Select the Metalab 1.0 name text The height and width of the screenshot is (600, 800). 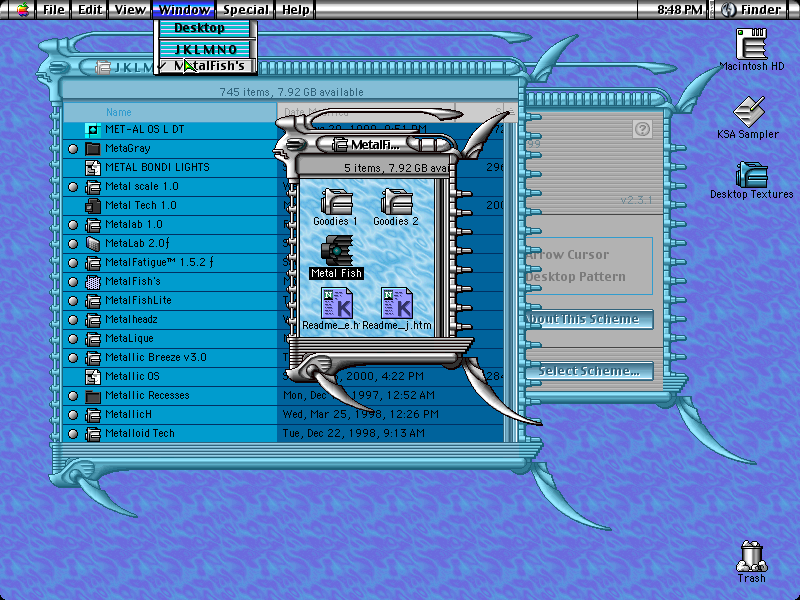[x=134, y=224]
